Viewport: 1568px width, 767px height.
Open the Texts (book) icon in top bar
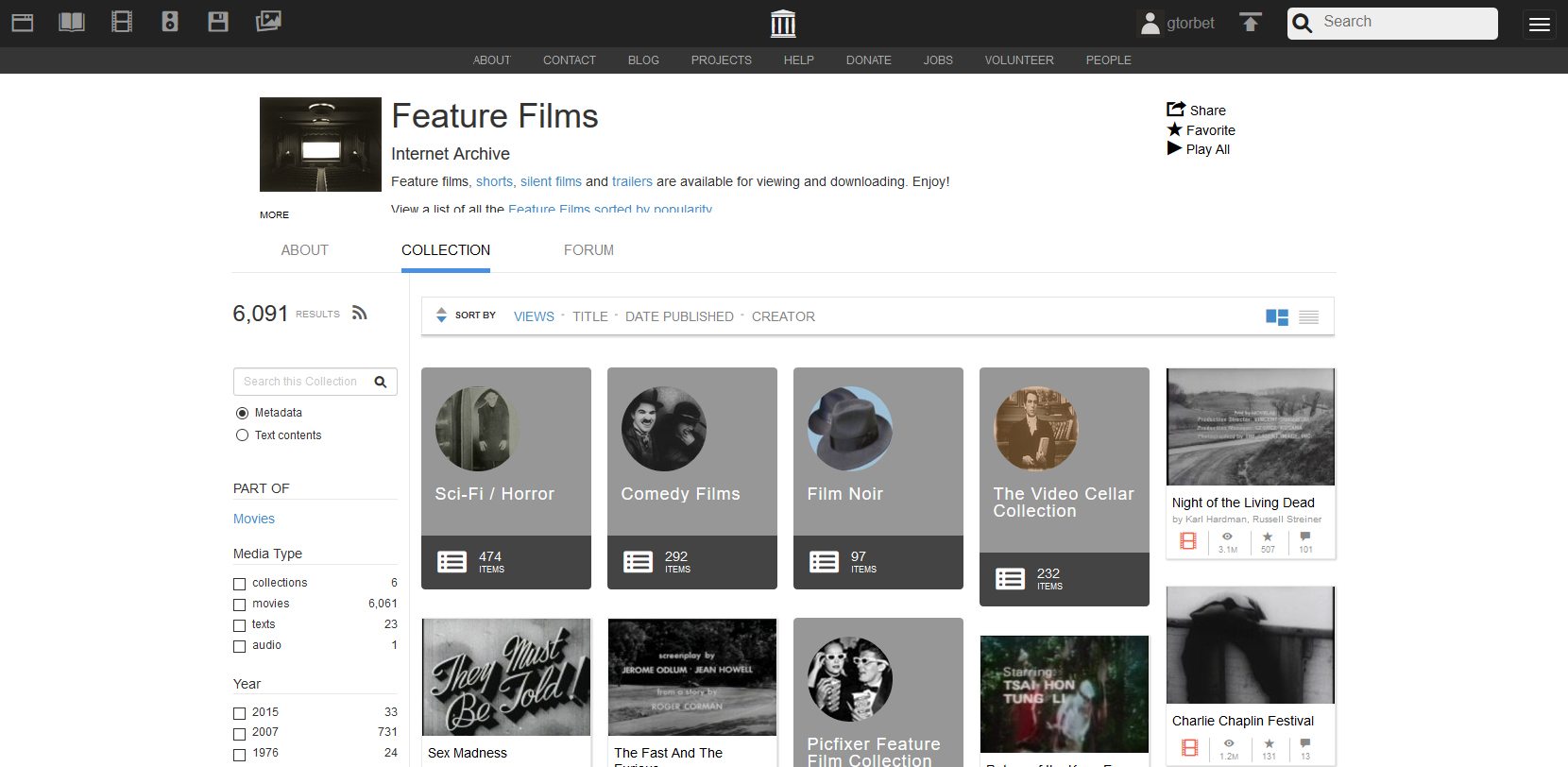[x=72, y=22]
